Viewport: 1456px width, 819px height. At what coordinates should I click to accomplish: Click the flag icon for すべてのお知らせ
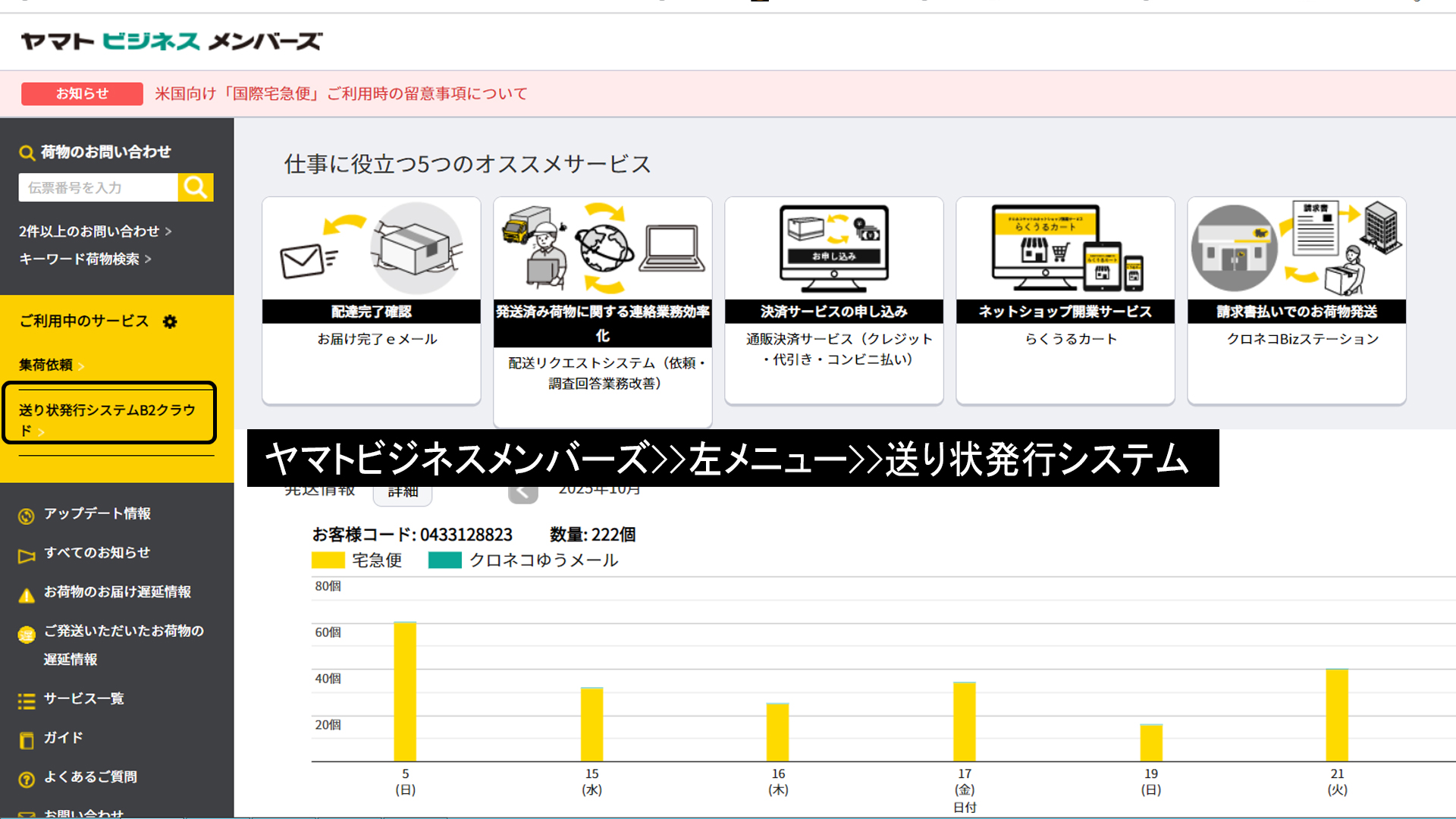tap(27, 556)
